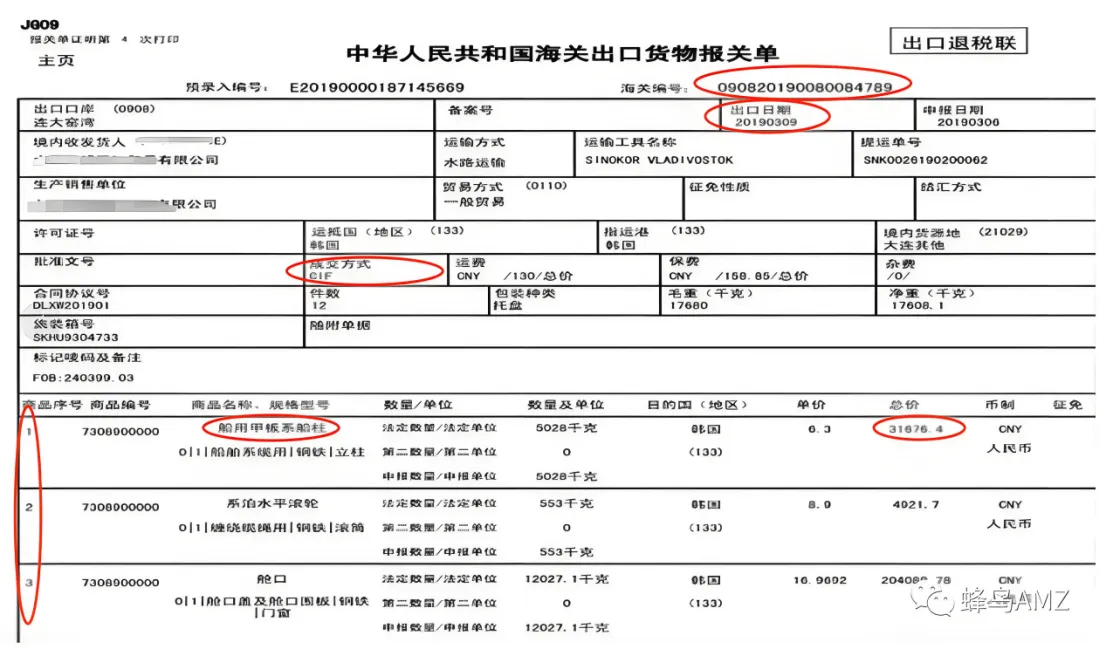This screenshot has width=1106, height=650.
Task: Click vessel name SINOKOR VLADIVOSTOK
Action: [x=659, y=160]
